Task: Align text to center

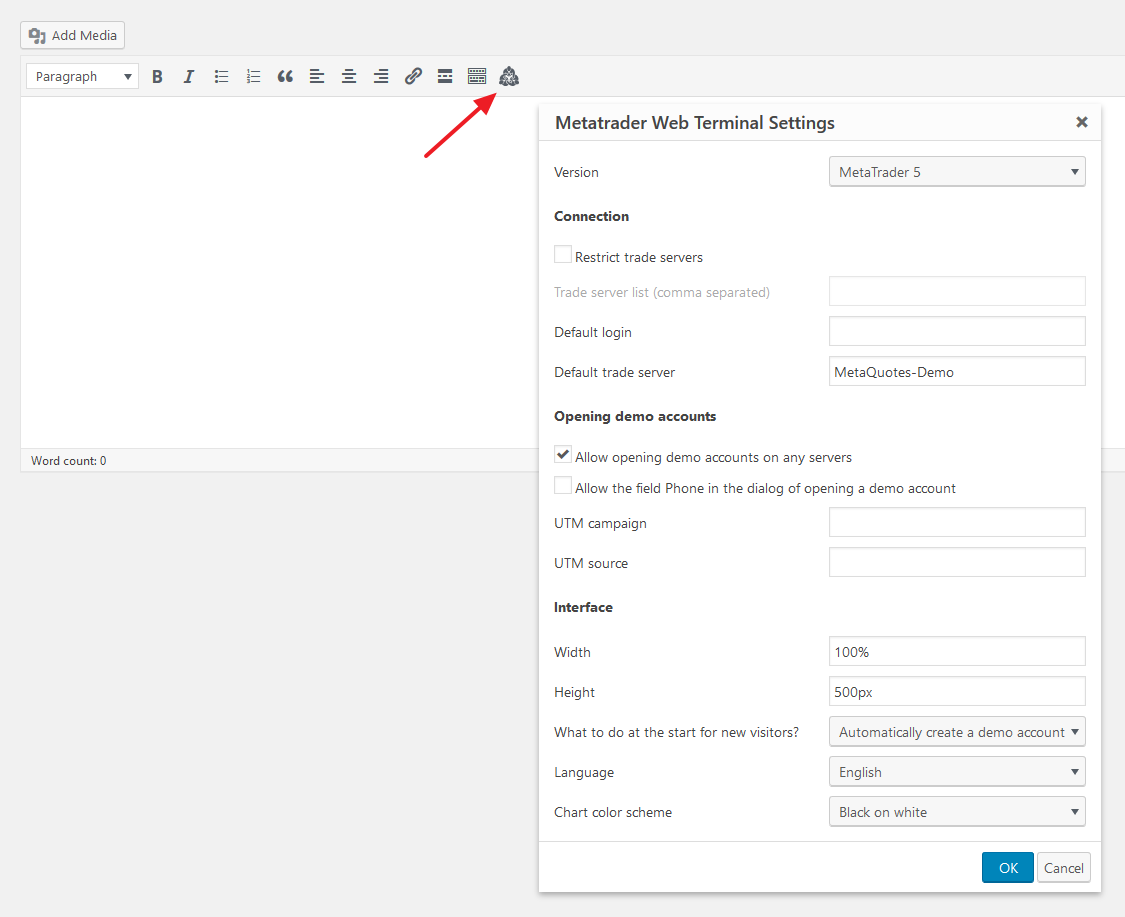Action: click(x=349, y=76)
